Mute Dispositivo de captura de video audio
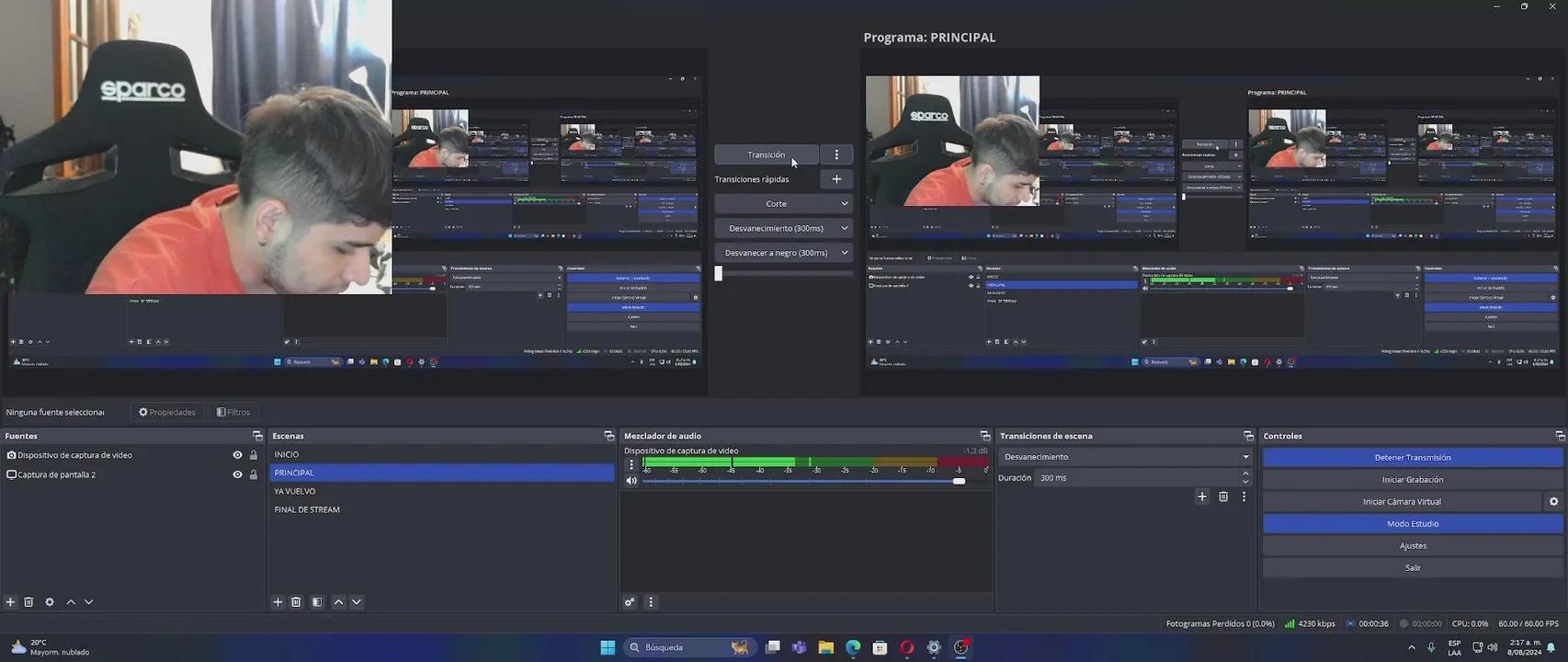 point(631,481)
